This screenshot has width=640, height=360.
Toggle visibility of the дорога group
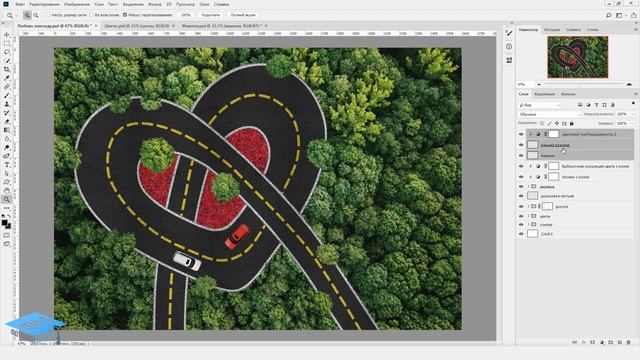tap(521, 207)
